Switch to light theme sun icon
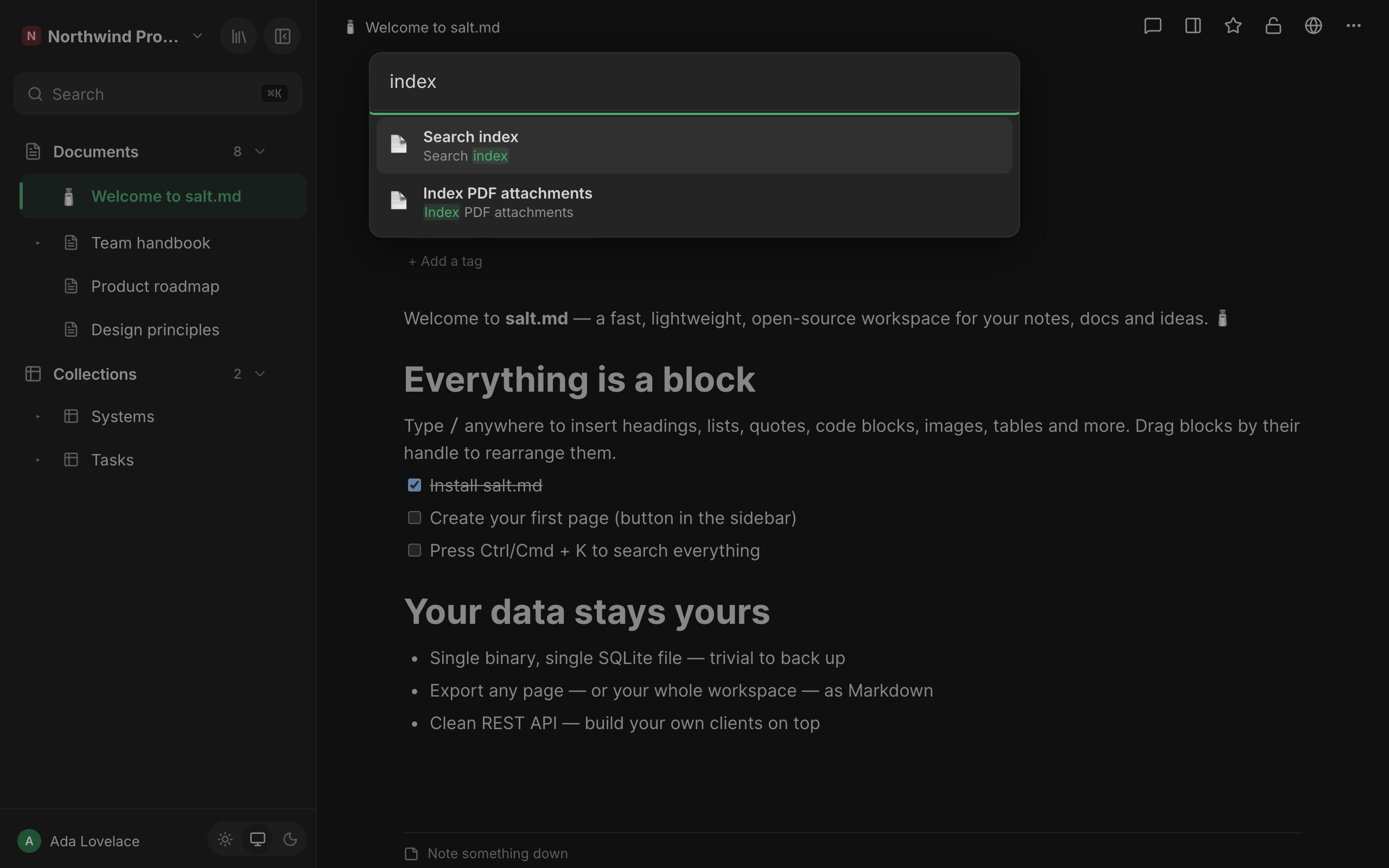The image size is (1389, 868). pyautogui.click(x=225, y=839)
